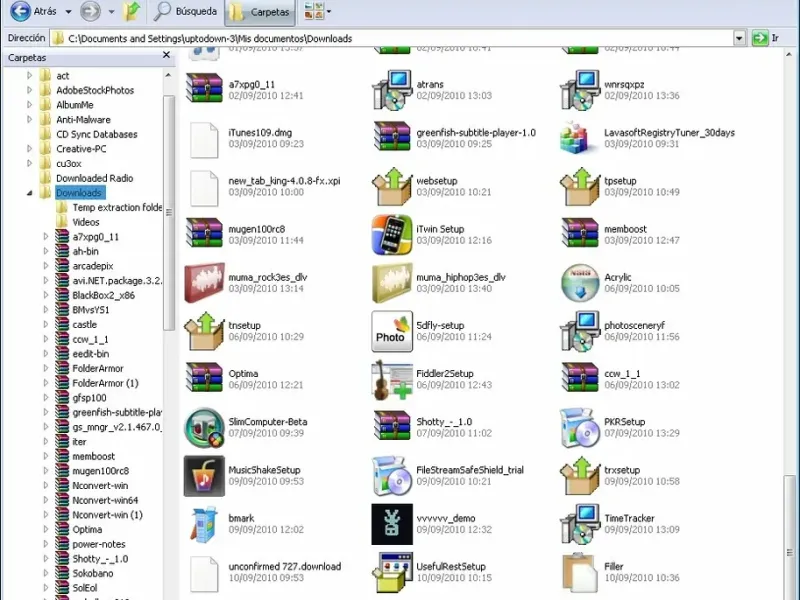Select 5dfly-setup Photo icon

[392, 331]
